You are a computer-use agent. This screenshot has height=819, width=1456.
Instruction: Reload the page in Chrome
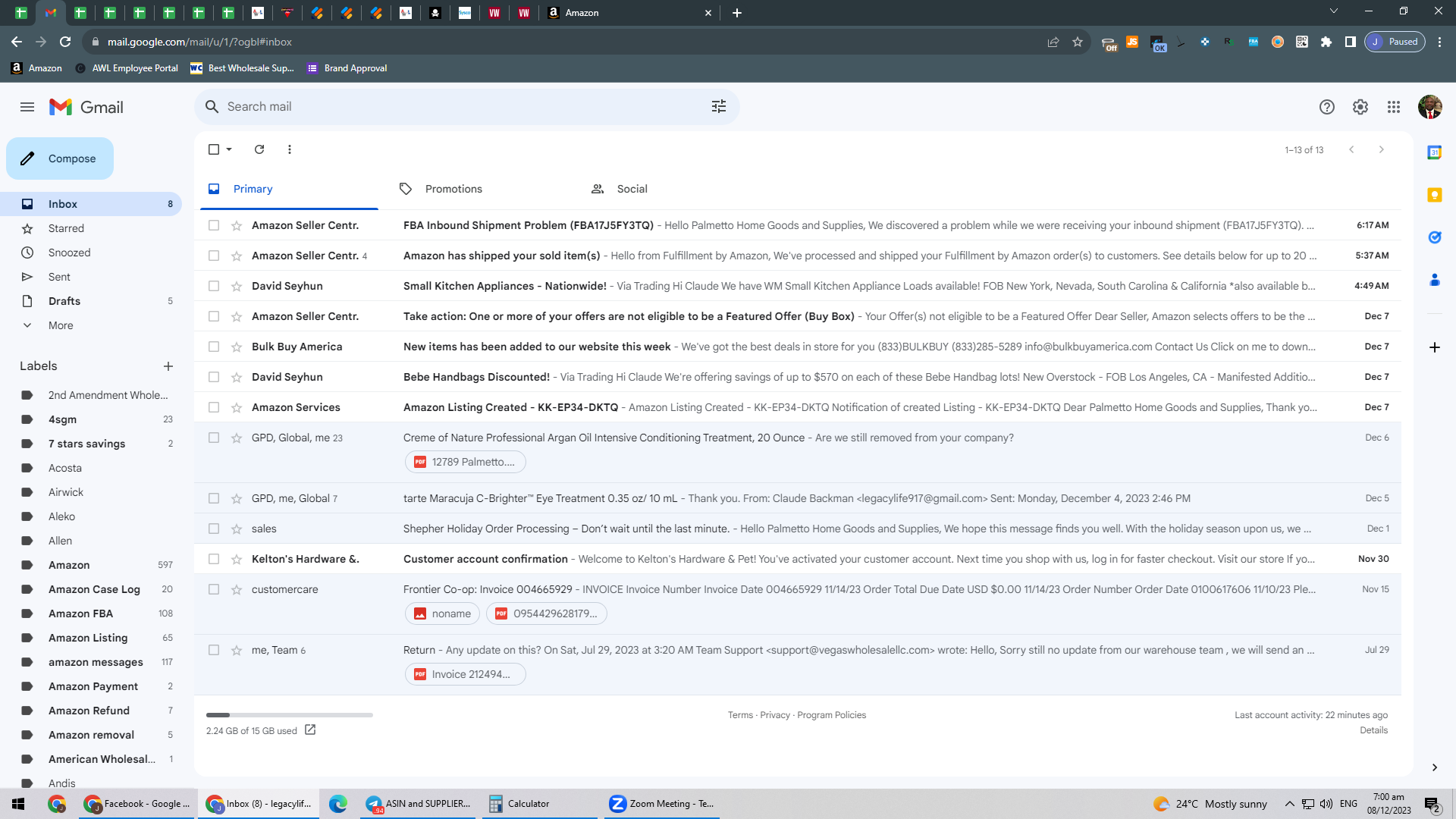point(65,42)
